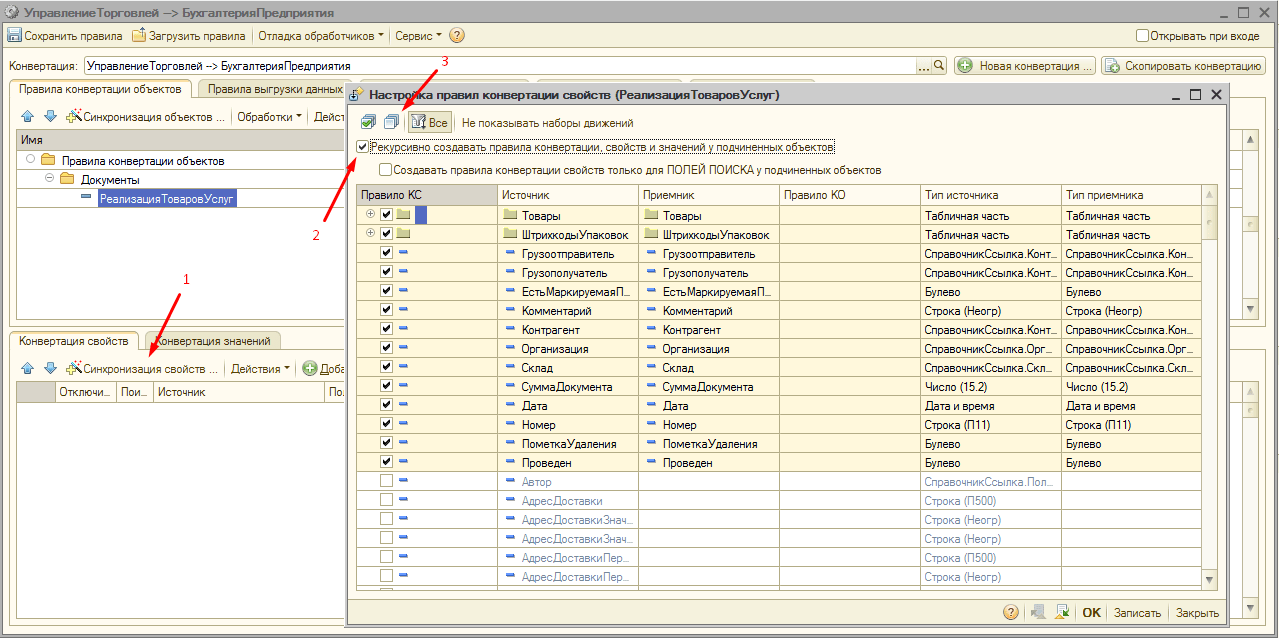This screenshot has width=1279, height=638.
Task: Open the Сервис dropdown menu
Action: [x=418, y=35]
